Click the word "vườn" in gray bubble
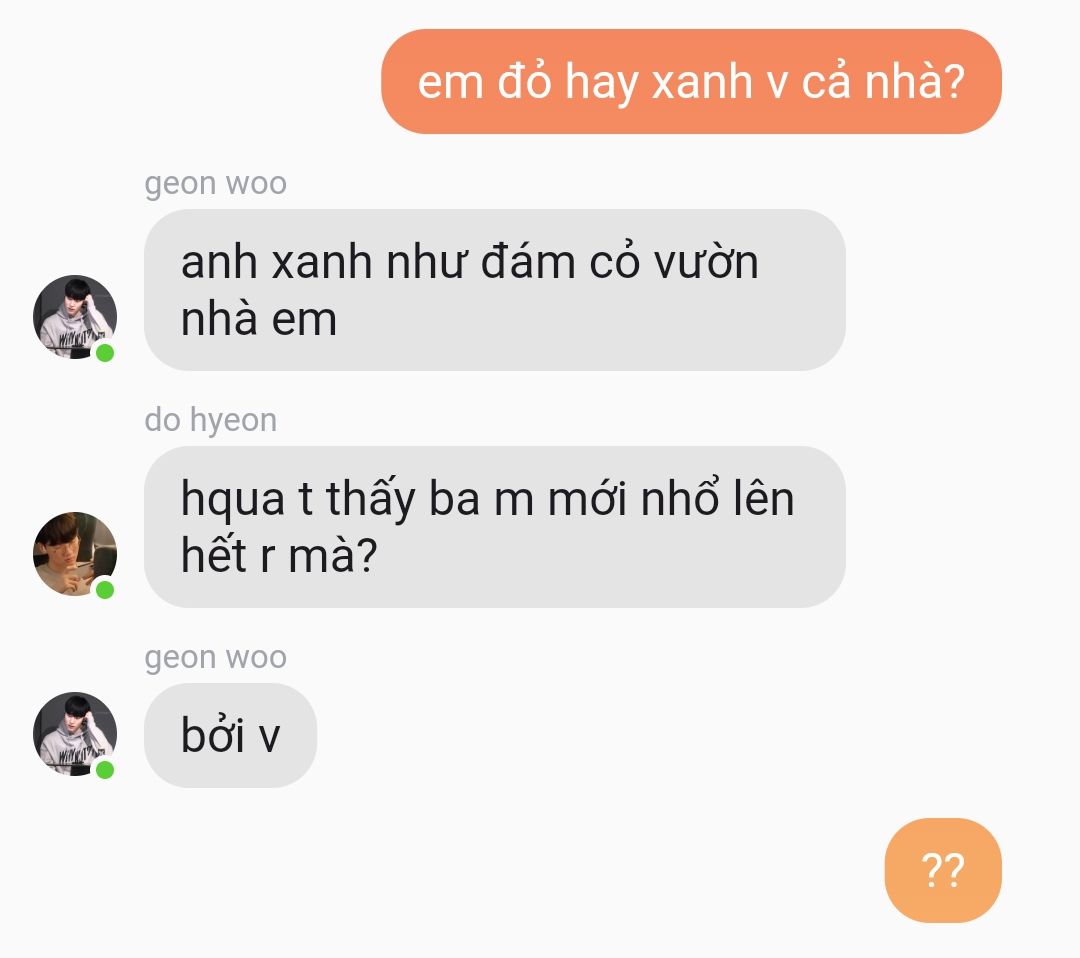The image size is (1080, 958). [706, 262]
